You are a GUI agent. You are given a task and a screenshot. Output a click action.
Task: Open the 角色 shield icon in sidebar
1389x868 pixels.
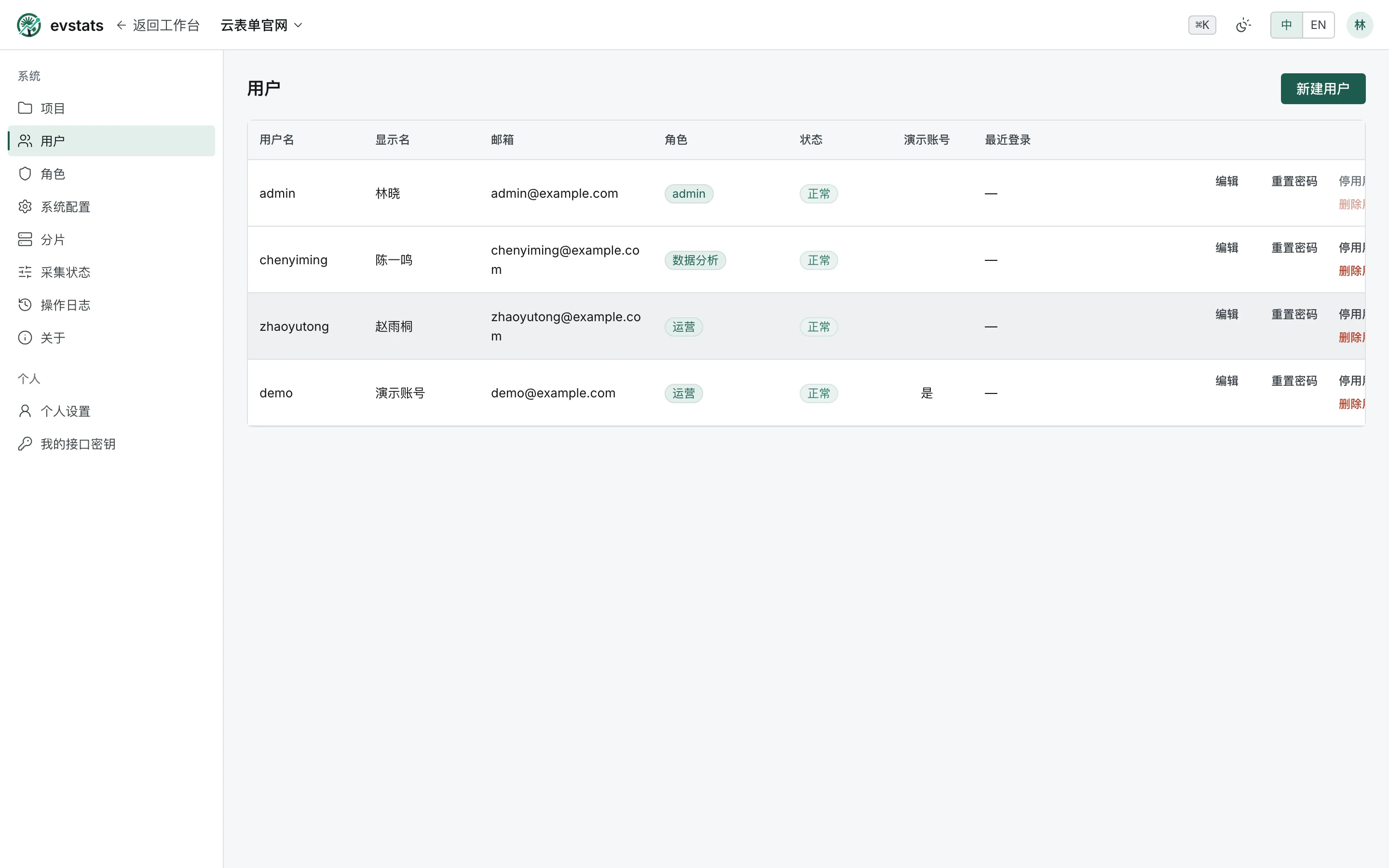coord(25,174)
